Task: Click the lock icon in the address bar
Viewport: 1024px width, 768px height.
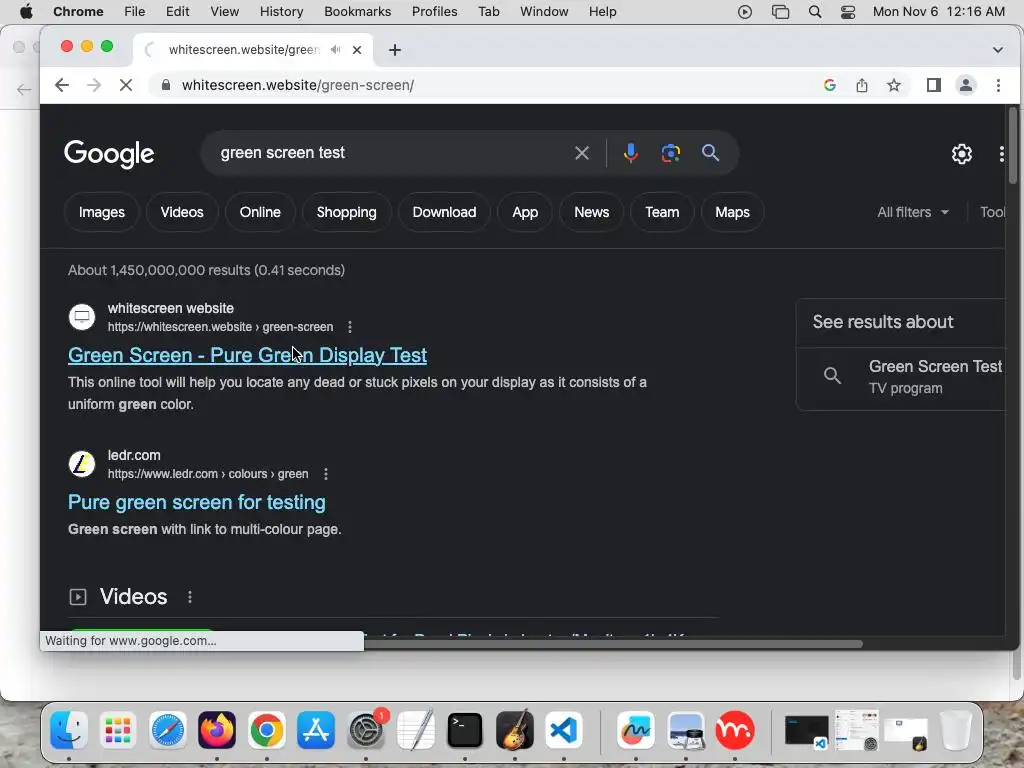Action: pos(166,85)
